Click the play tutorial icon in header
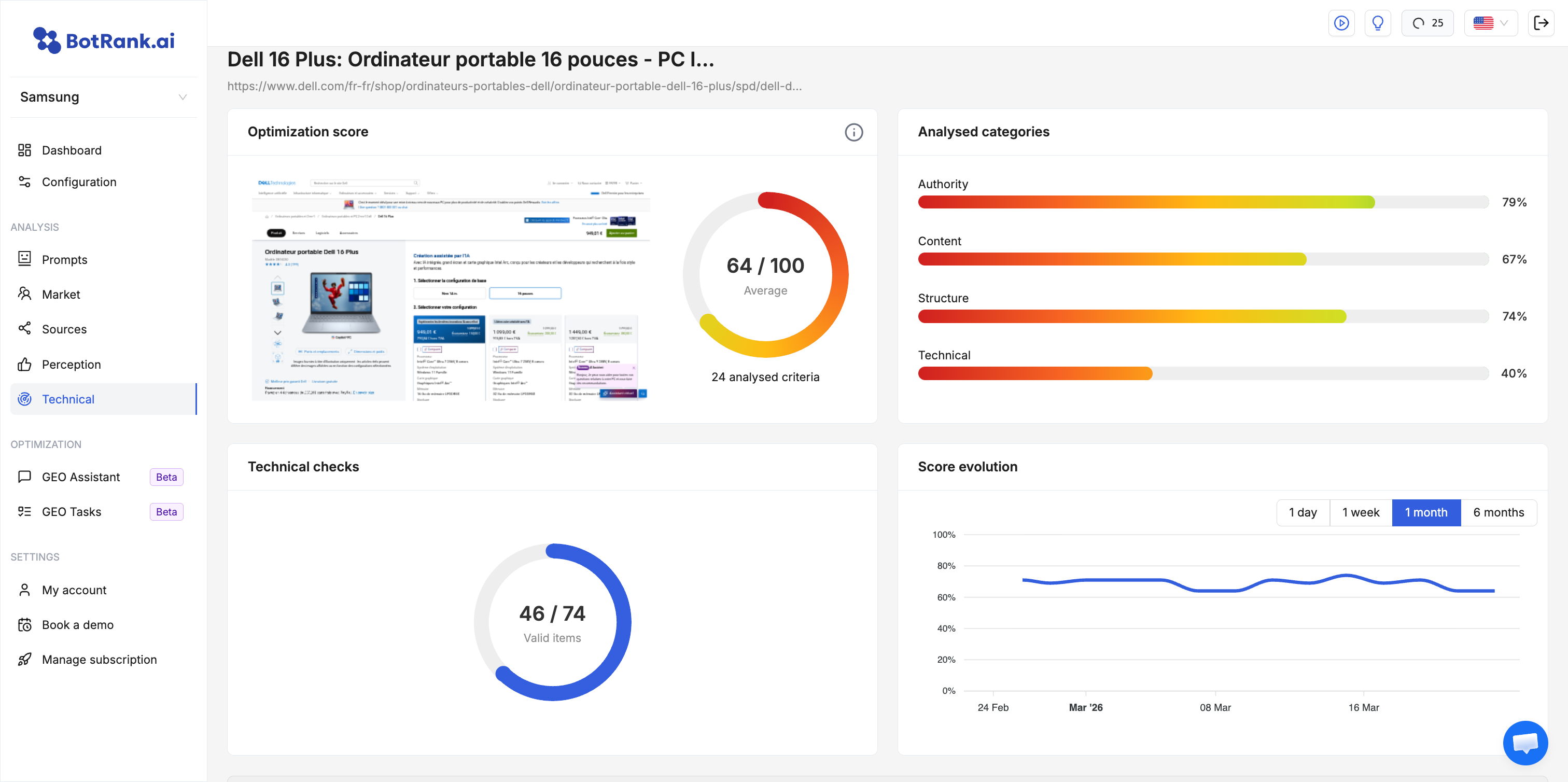This screenshot has width=1568, height=782. pyautogui.click(x=1341, y=23)
